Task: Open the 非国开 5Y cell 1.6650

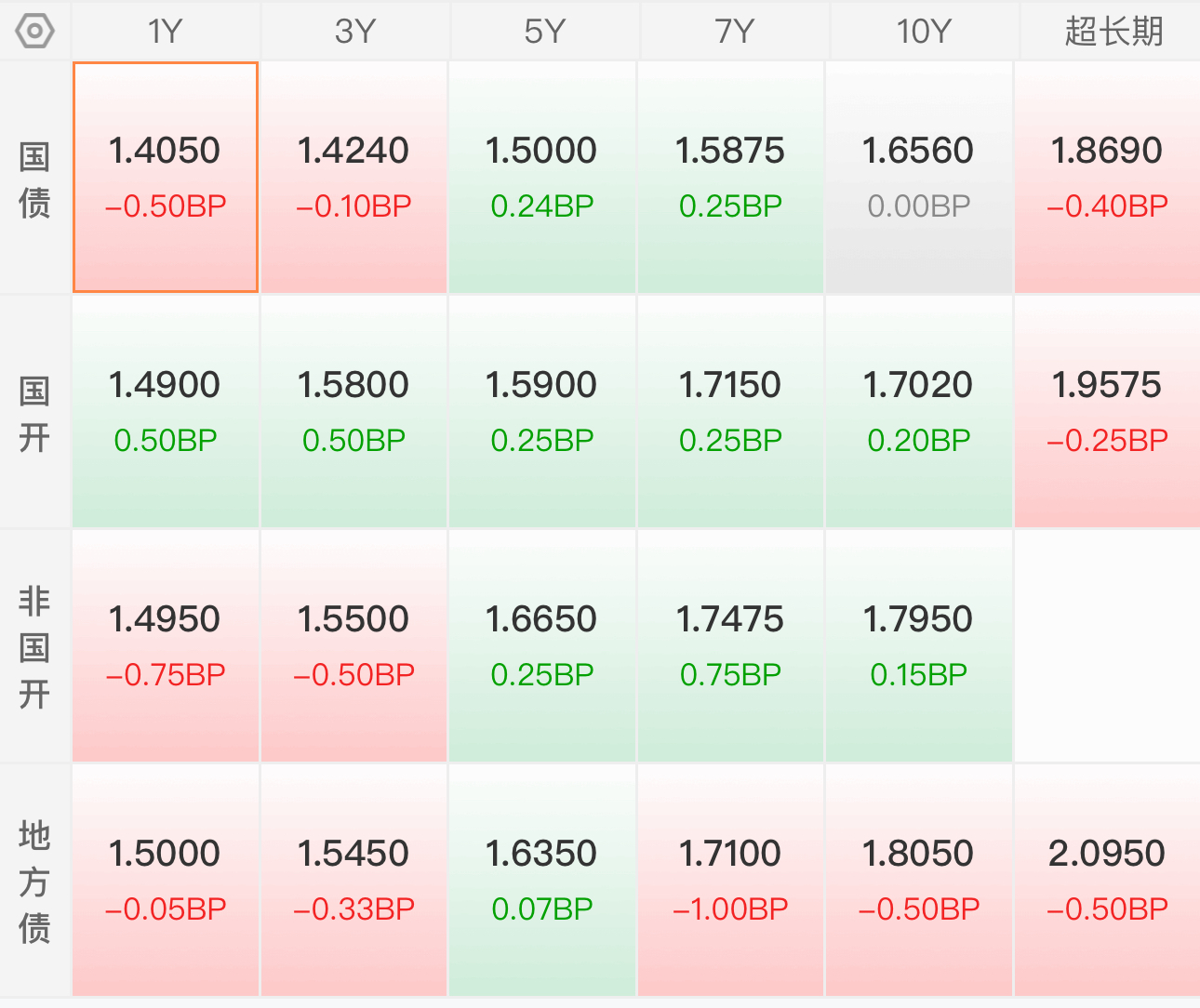Action: [541, 646]
